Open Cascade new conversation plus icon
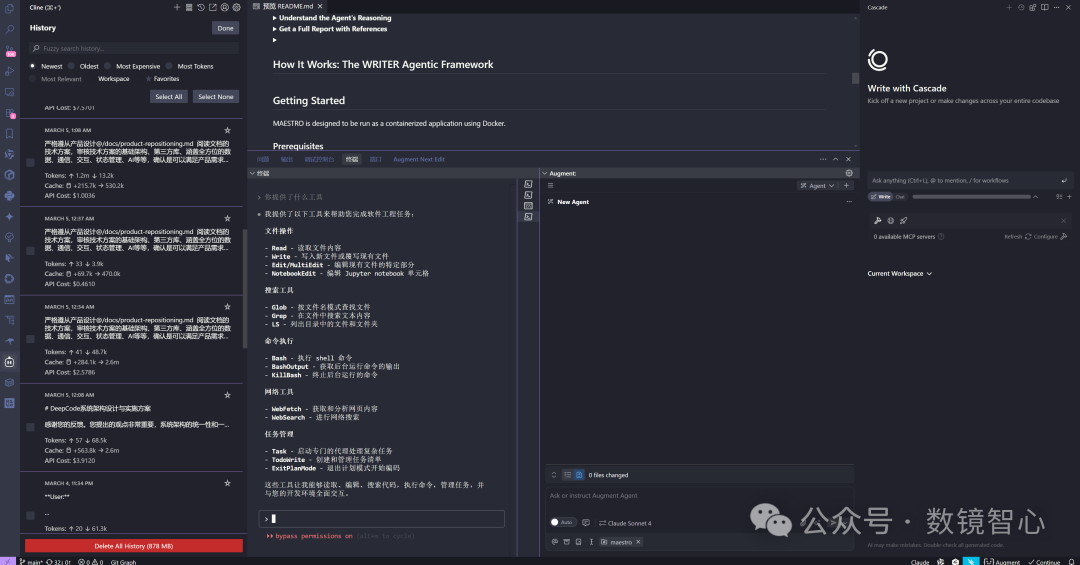This screenshot has height=565, width=1080. pyautogui.click(x=1009, y=8)
